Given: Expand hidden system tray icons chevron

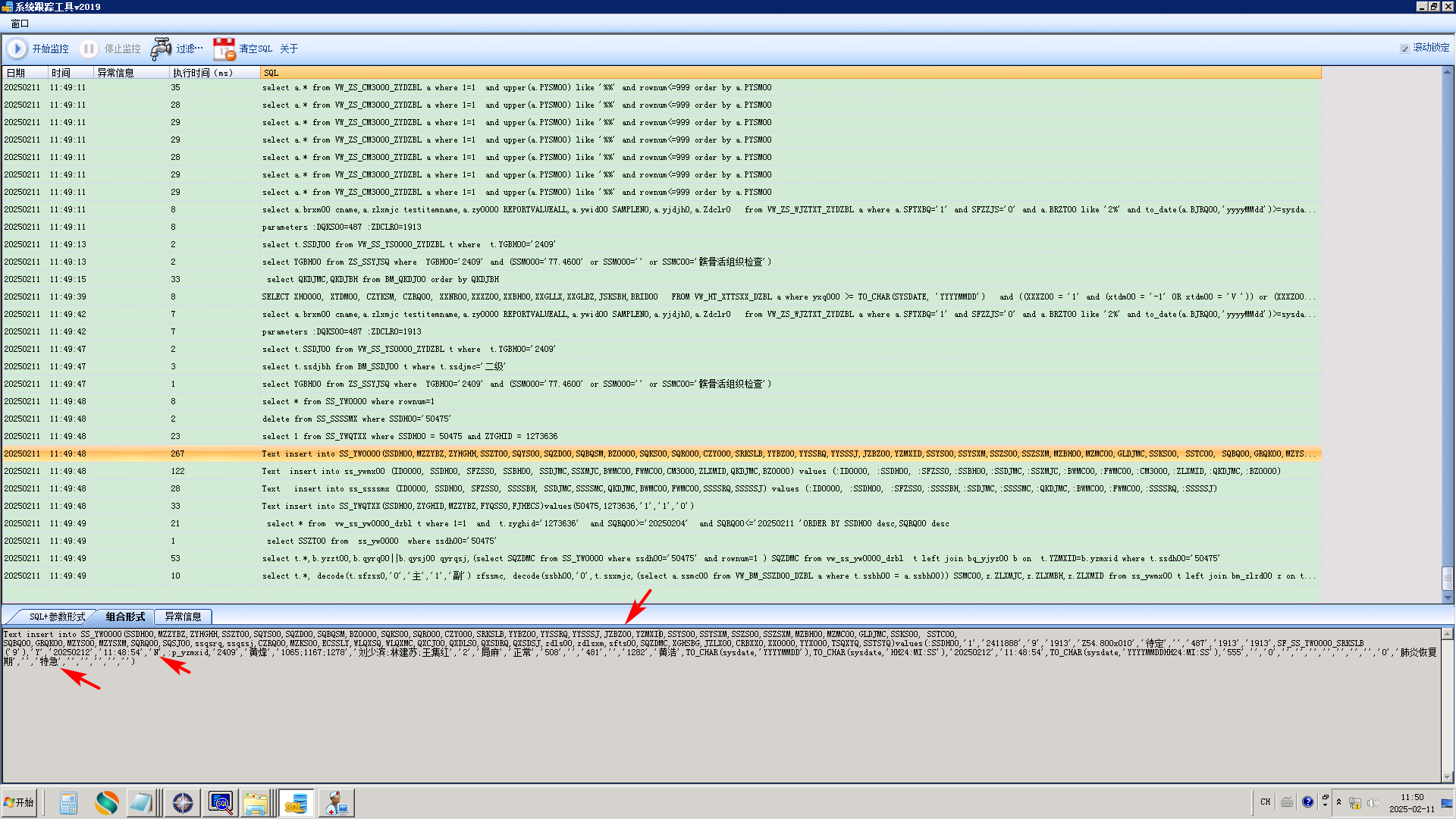Looking at the screenshot, I should coord(1338,802).
